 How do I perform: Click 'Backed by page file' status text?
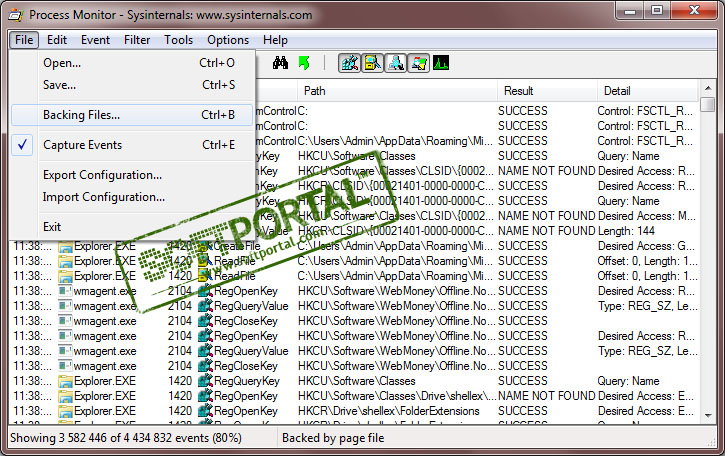[333, 438]
